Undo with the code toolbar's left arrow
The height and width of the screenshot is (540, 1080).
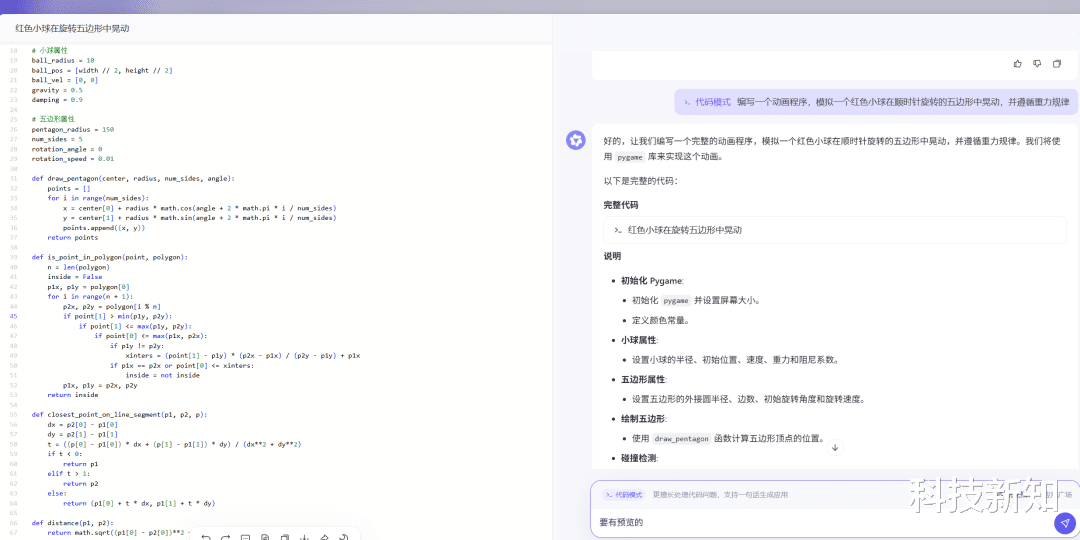[206, 537]
